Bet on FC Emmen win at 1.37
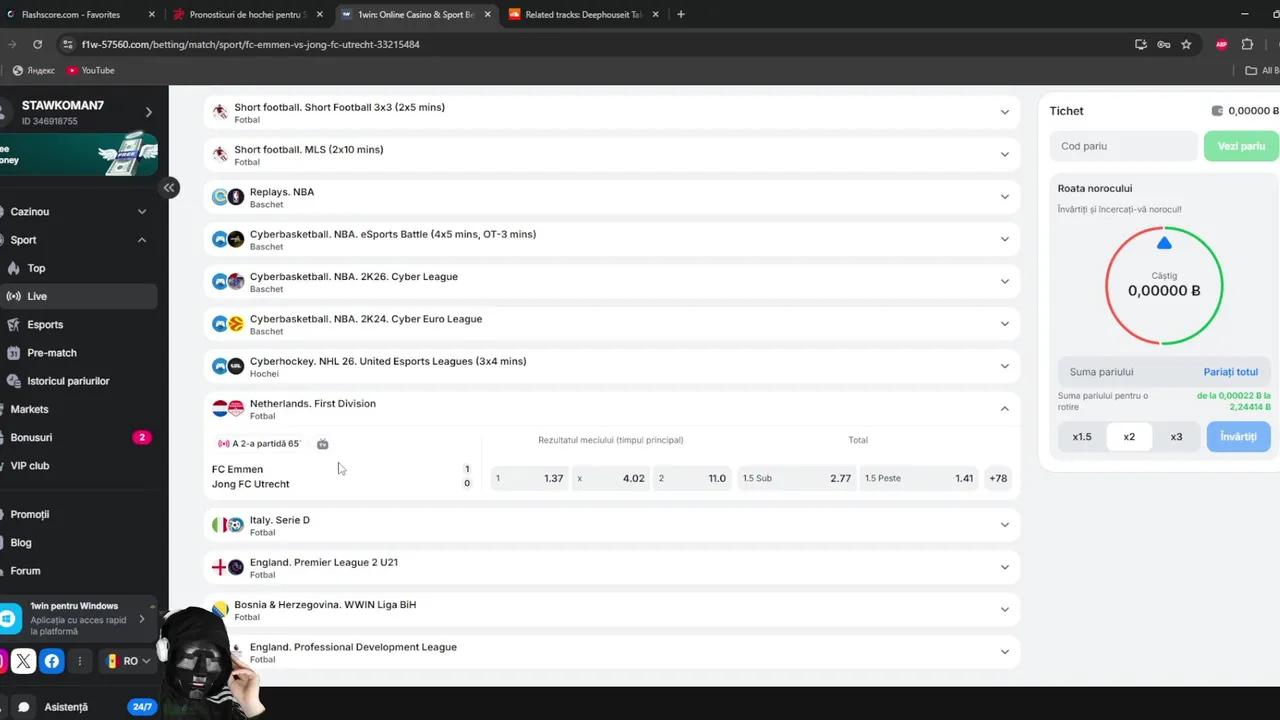This screenshot has height=720, width=1280. (x=530, y=478)
